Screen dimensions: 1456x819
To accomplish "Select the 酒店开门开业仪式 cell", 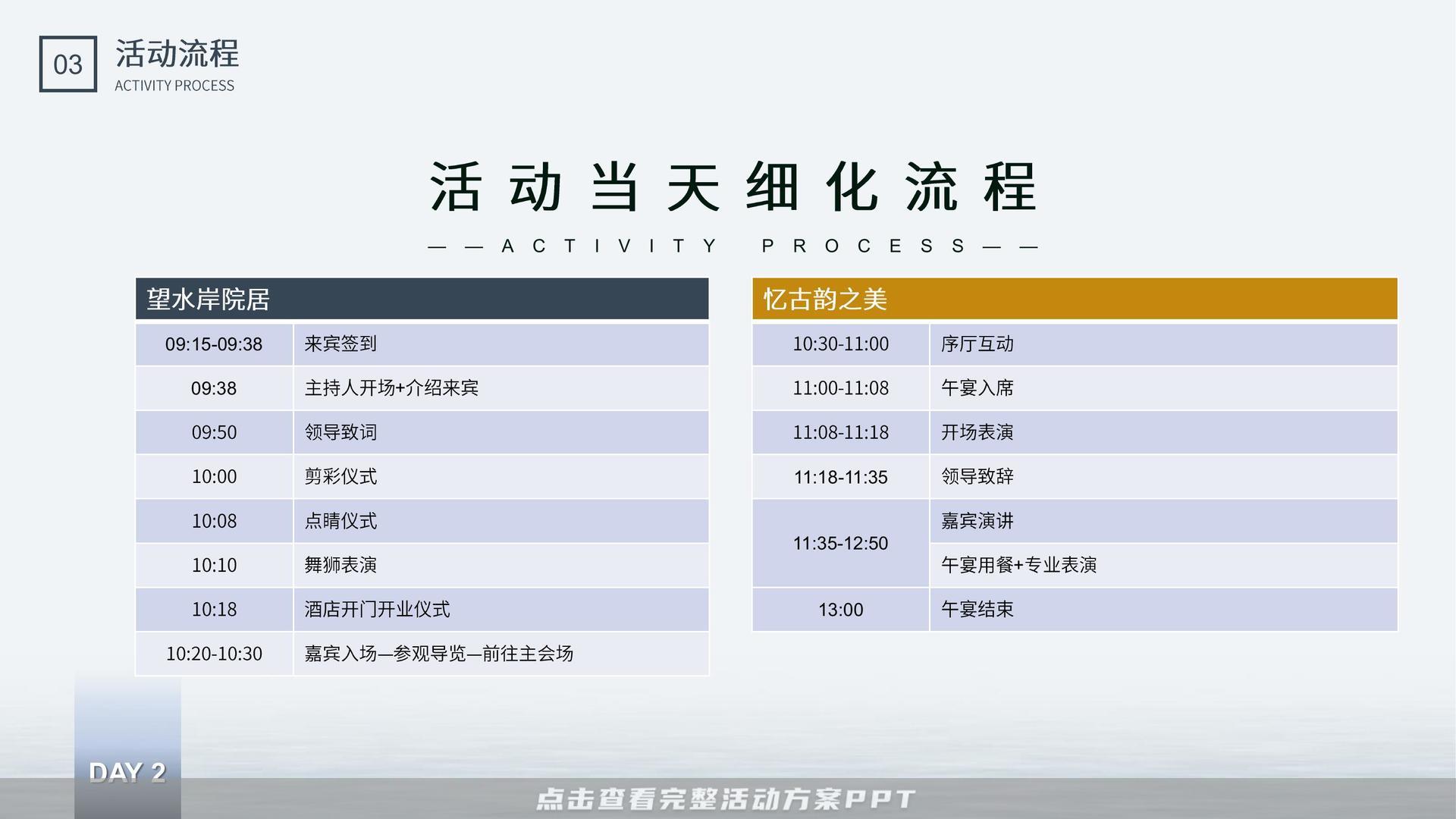I will point(500,610).
